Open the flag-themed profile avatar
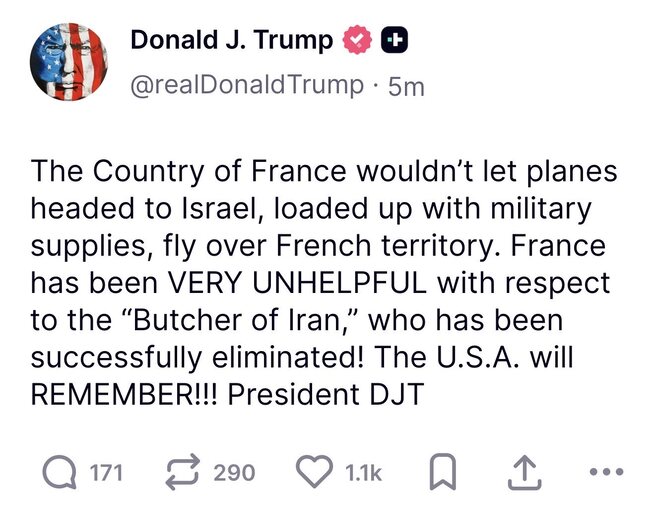 (67, 61)
